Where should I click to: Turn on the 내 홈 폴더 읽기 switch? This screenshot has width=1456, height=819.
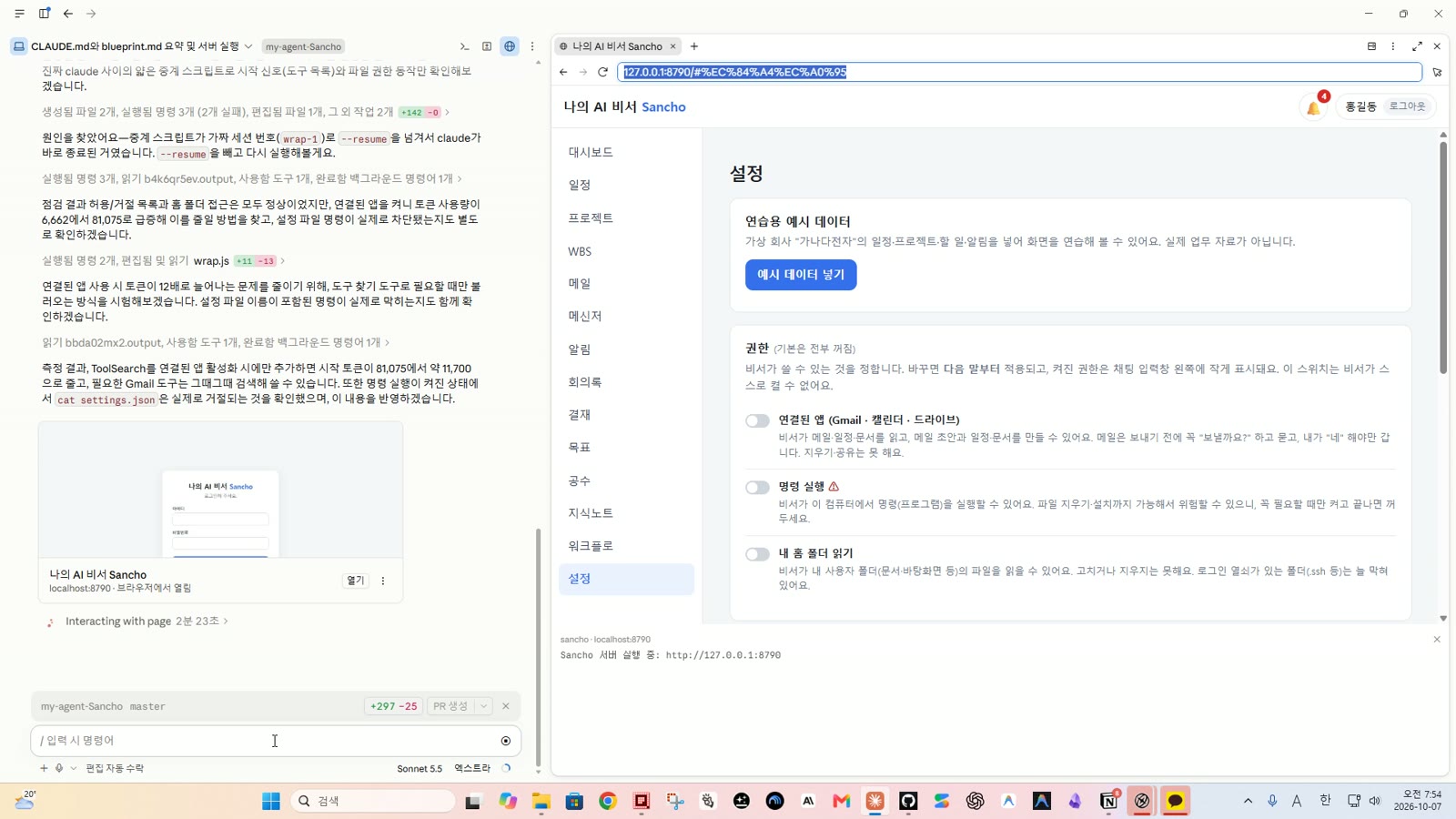click(x=757, y=554)
